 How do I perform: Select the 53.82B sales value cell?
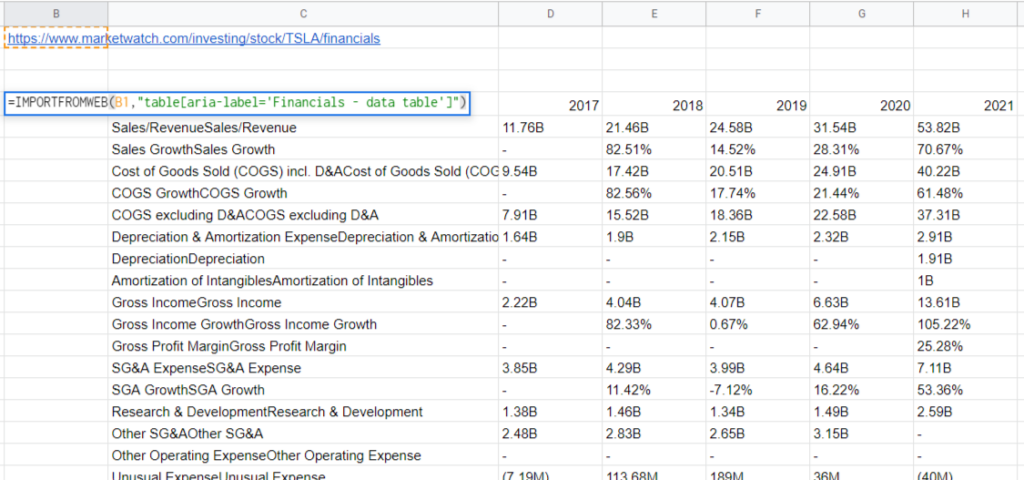pyautogui.click(x=966, y=128)
